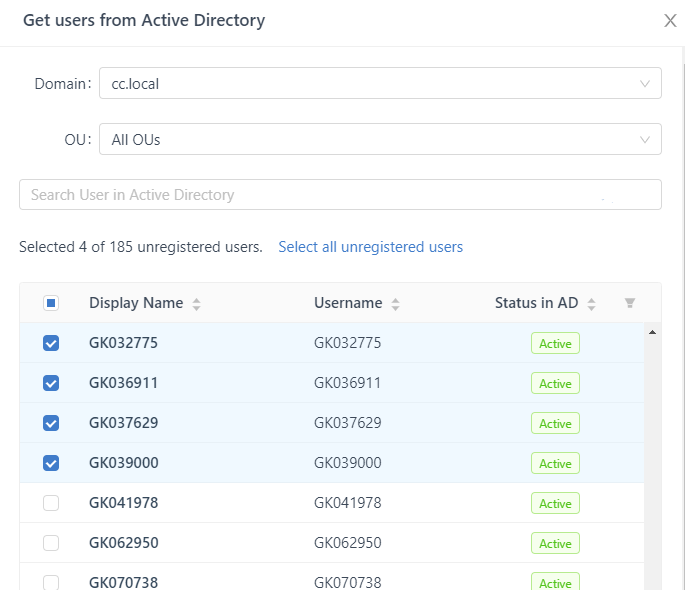Click the Search User in Active Directory field
Viewport: 685px width, 590px height.
pyautogui.click(x=340, y=195)
